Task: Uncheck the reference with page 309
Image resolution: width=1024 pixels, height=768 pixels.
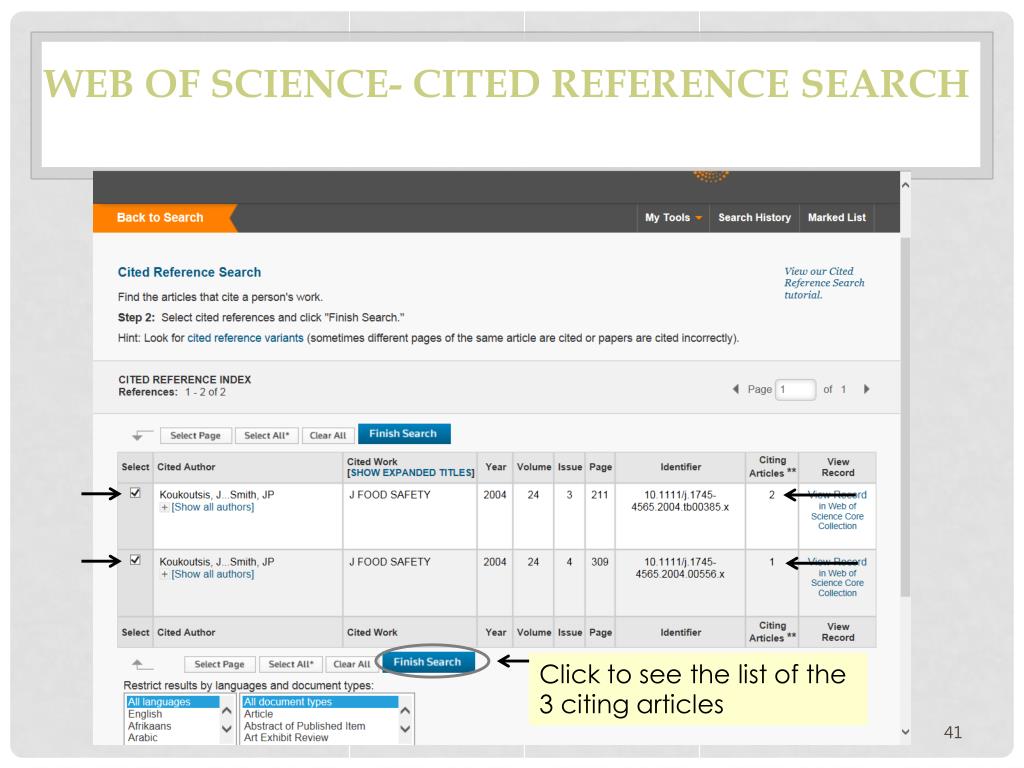Action: tap(135, 560)
